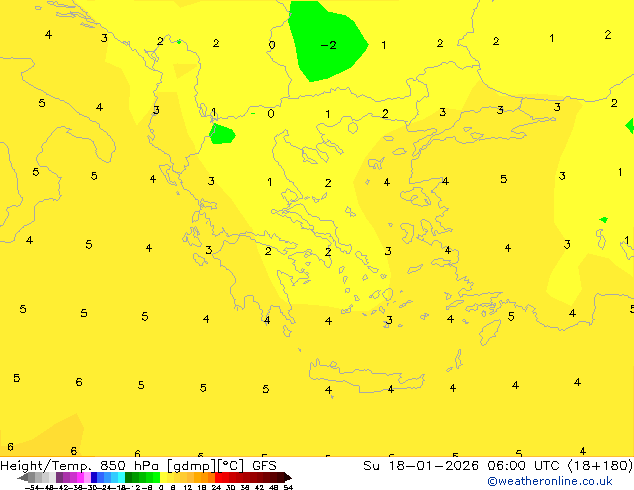Click the large green cold area up north
This screenshot has height=490, width=634.
(x=328, y=40)
